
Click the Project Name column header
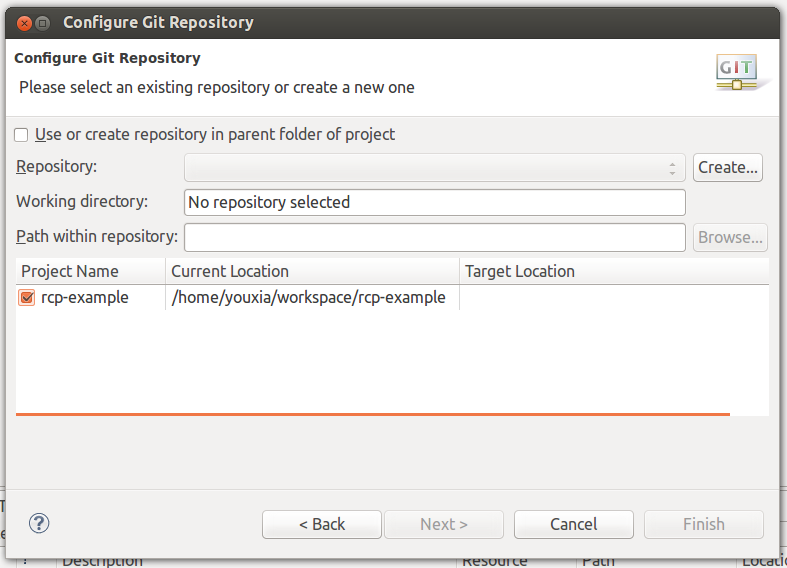pos(90,271)
